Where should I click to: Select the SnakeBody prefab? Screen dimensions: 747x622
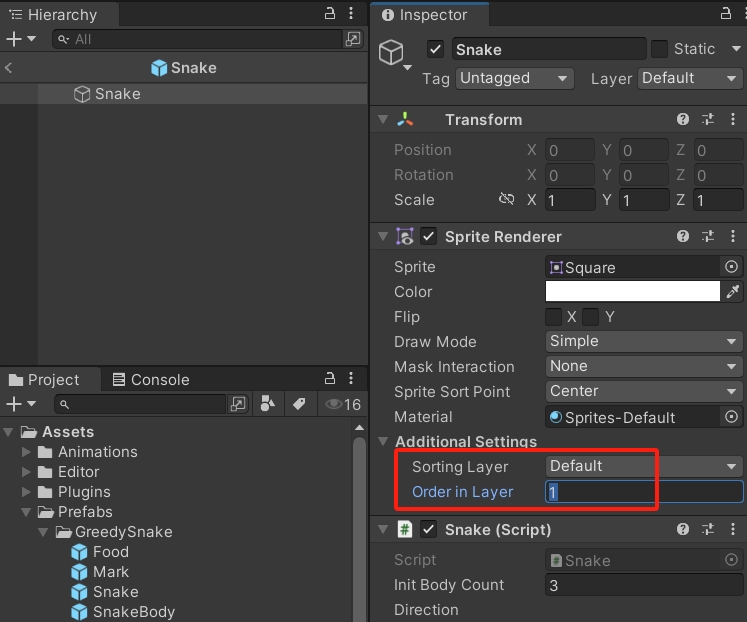[123, 612]
